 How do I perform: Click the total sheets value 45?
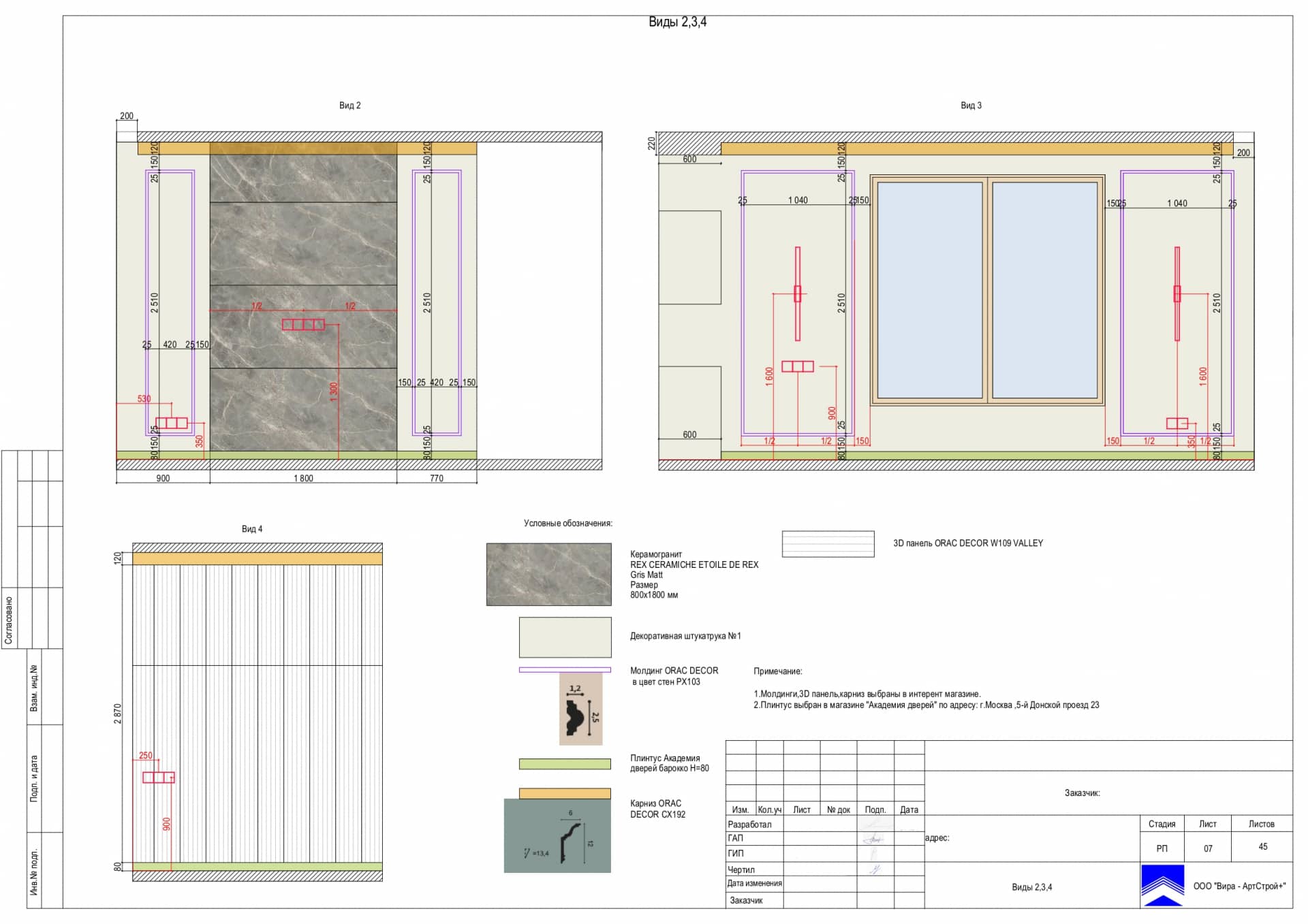point(1263,847)
